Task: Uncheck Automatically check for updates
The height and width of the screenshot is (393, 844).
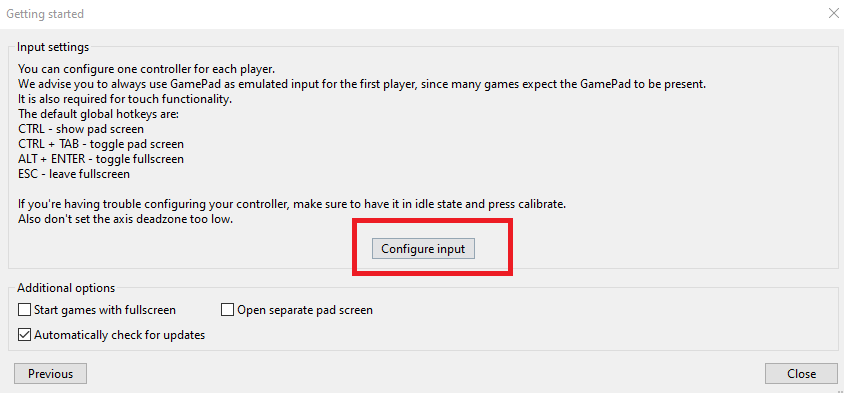Action: [x=24, y=335]
